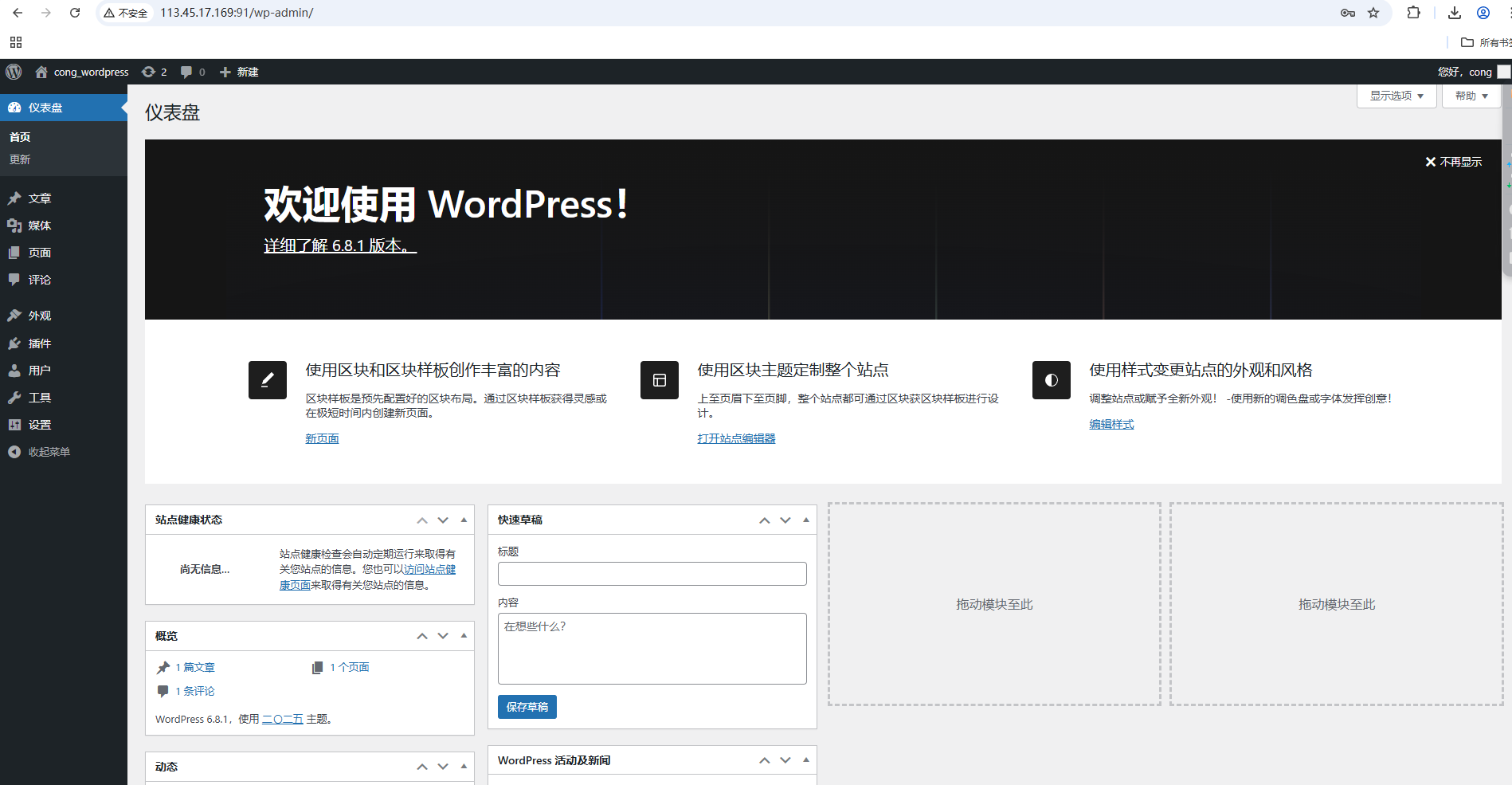Move 站点健康状态 widget down
The image size is (1512, 785).
[443, 520]
